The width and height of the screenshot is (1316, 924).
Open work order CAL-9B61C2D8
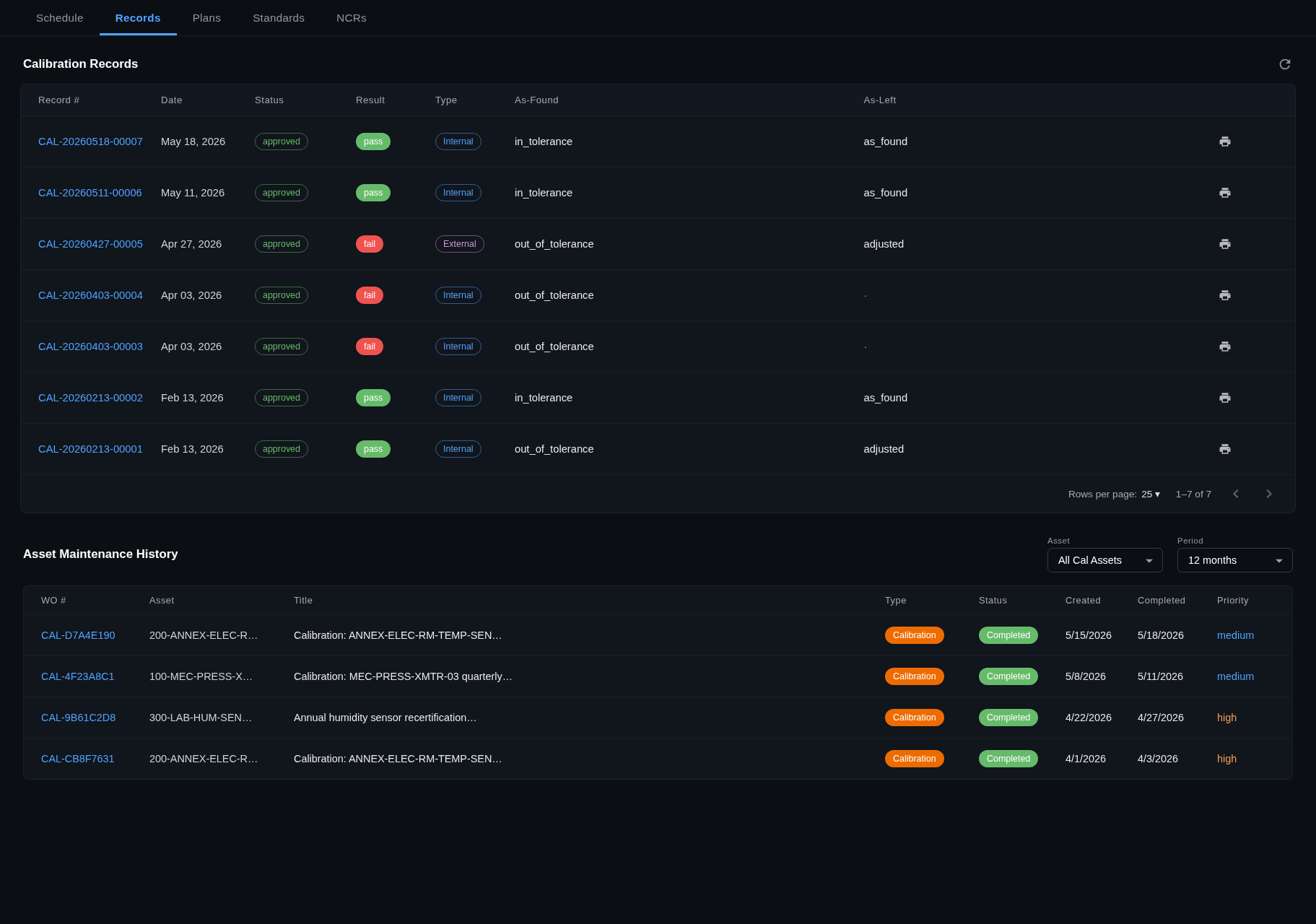[x=78, y=718]
